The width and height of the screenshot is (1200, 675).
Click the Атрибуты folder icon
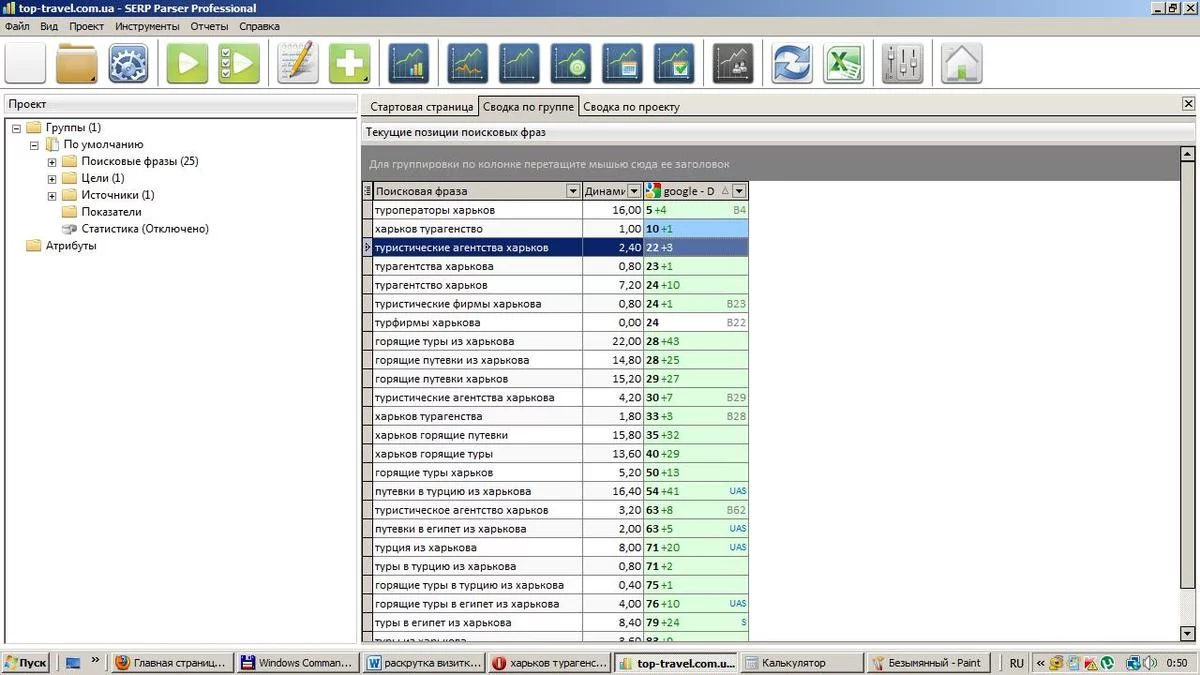pos(34,246)
